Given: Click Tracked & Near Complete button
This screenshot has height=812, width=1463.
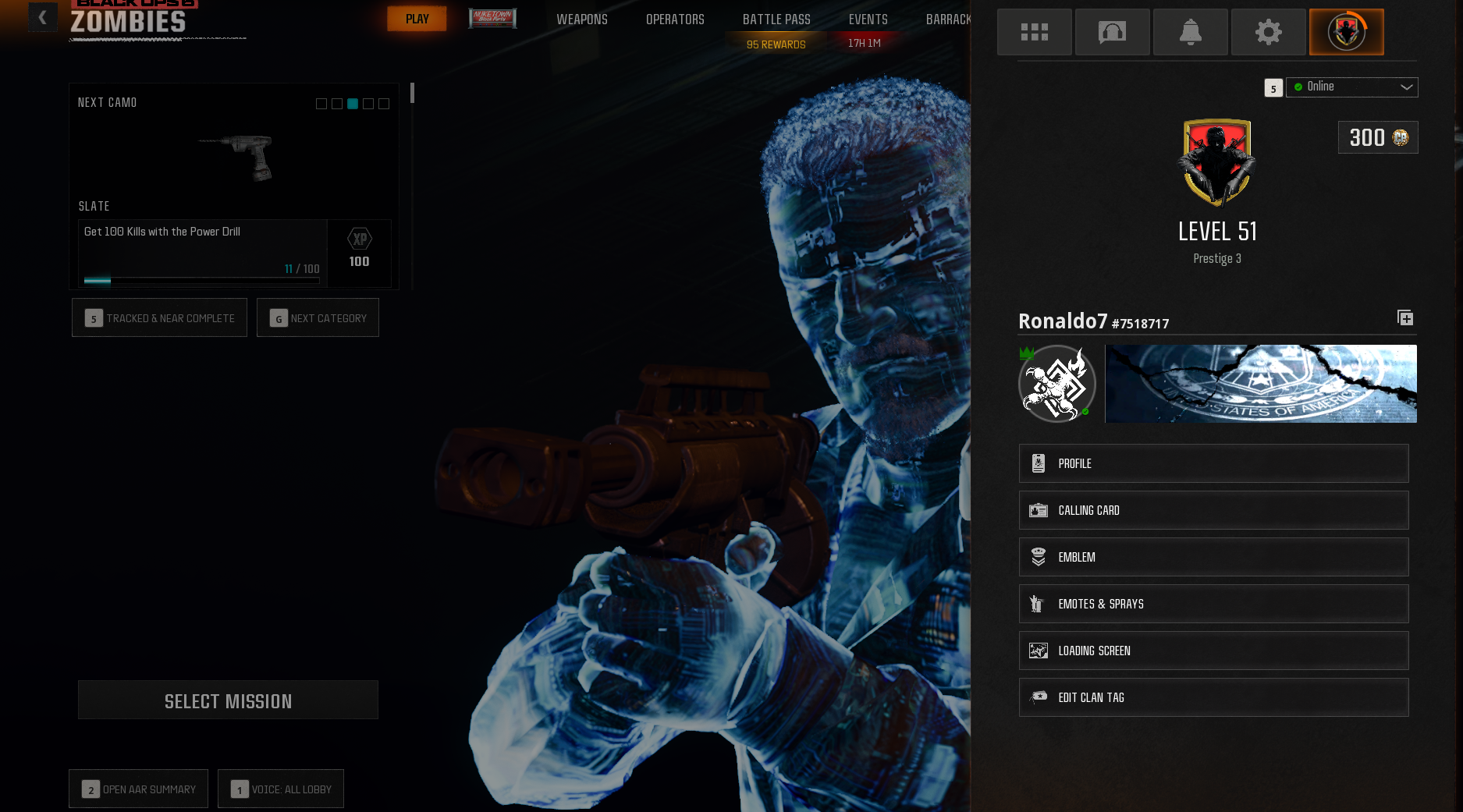Looking at the screenshot, I should [x=159, y=317].
